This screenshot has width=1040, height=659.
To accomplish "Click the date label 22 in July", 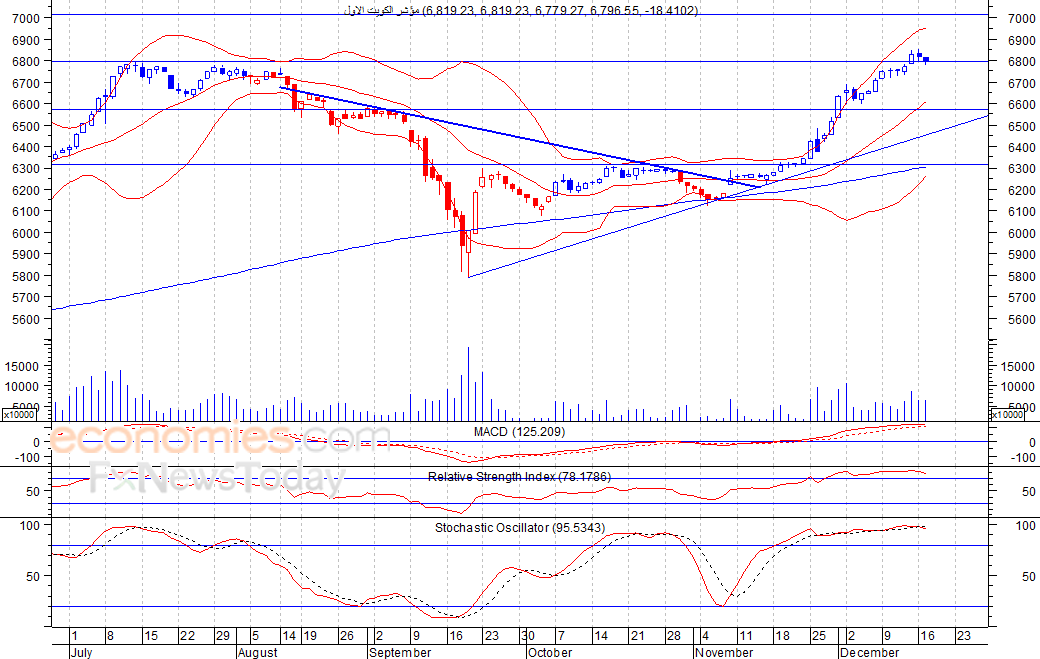I will pos(188,636).
